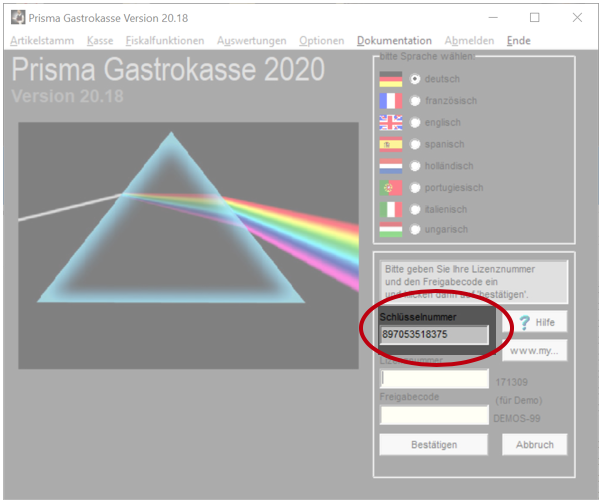Viewport: 603px width, 503px height.
Task: Choose the englisch radio option
Action: pyautogui.click(x=415, y=123)
